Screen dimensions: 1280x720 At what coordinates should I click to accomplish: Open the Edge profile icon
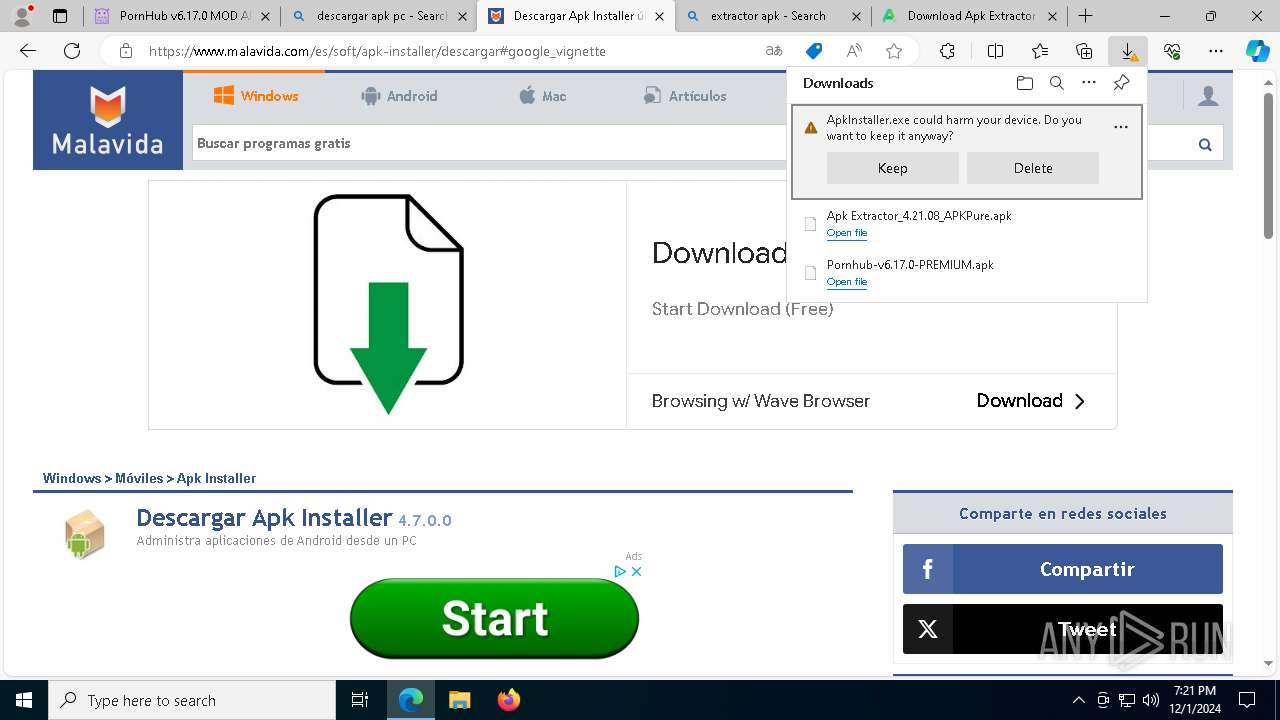[x=22, y=16]
